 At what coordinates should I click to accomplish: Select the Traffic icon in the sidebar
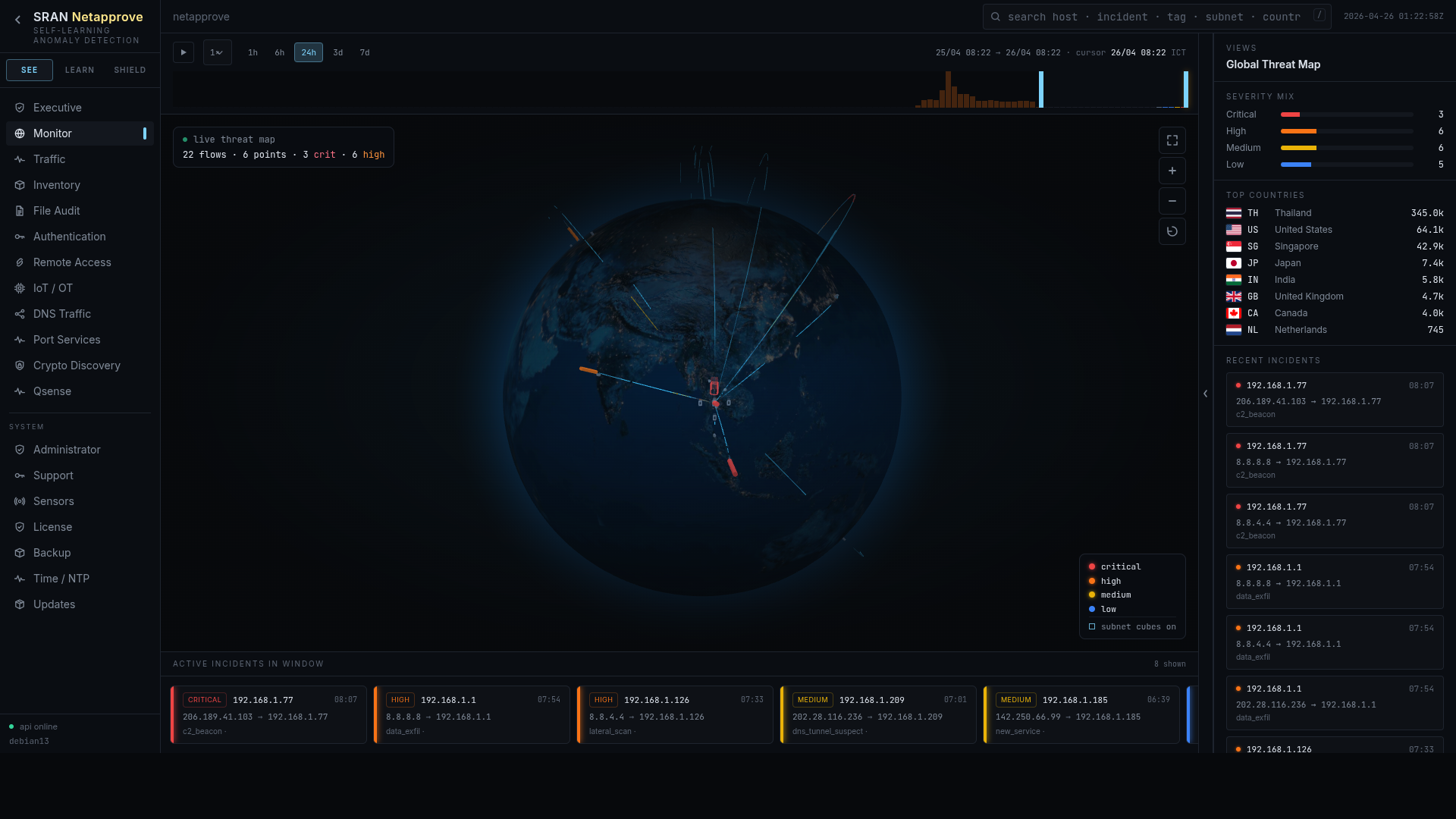[x=19, y=159]
